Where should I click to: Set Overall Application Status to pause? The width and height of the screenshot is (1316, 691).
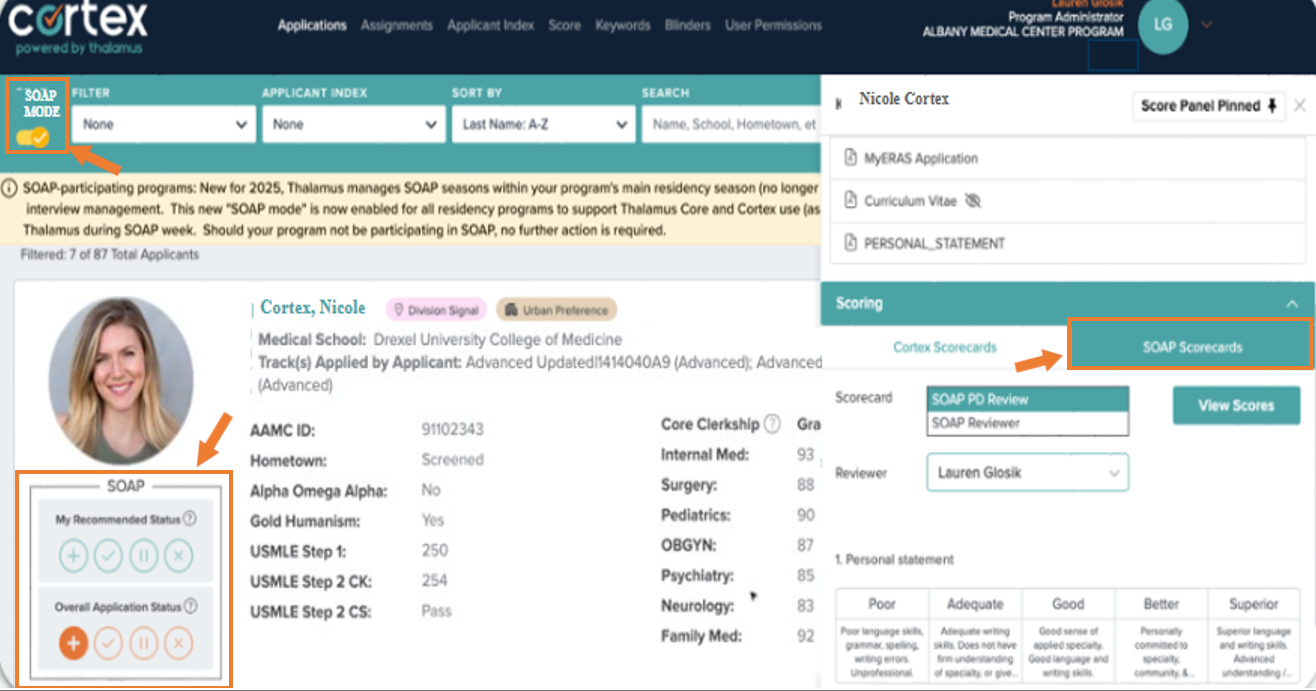pos(143,643)
